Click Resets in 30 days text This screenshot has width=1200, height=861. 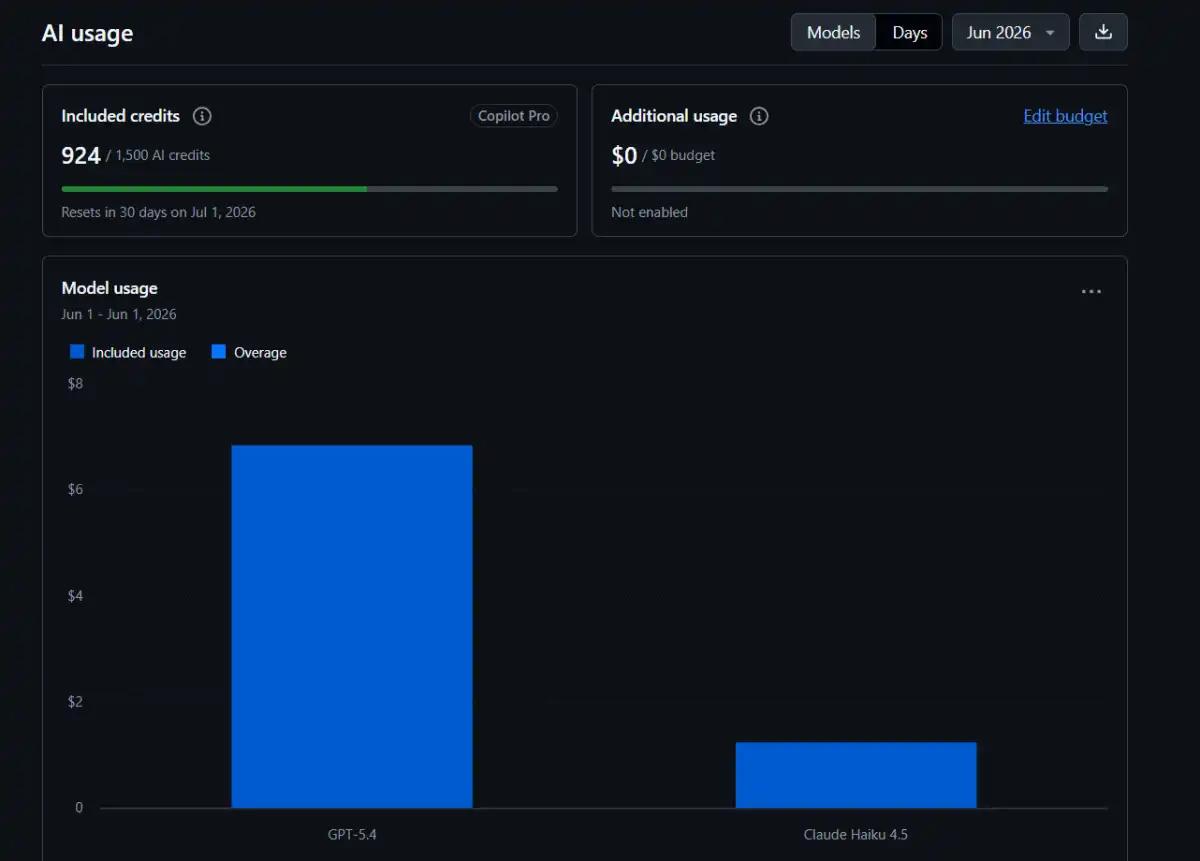(x=158, y=212)
